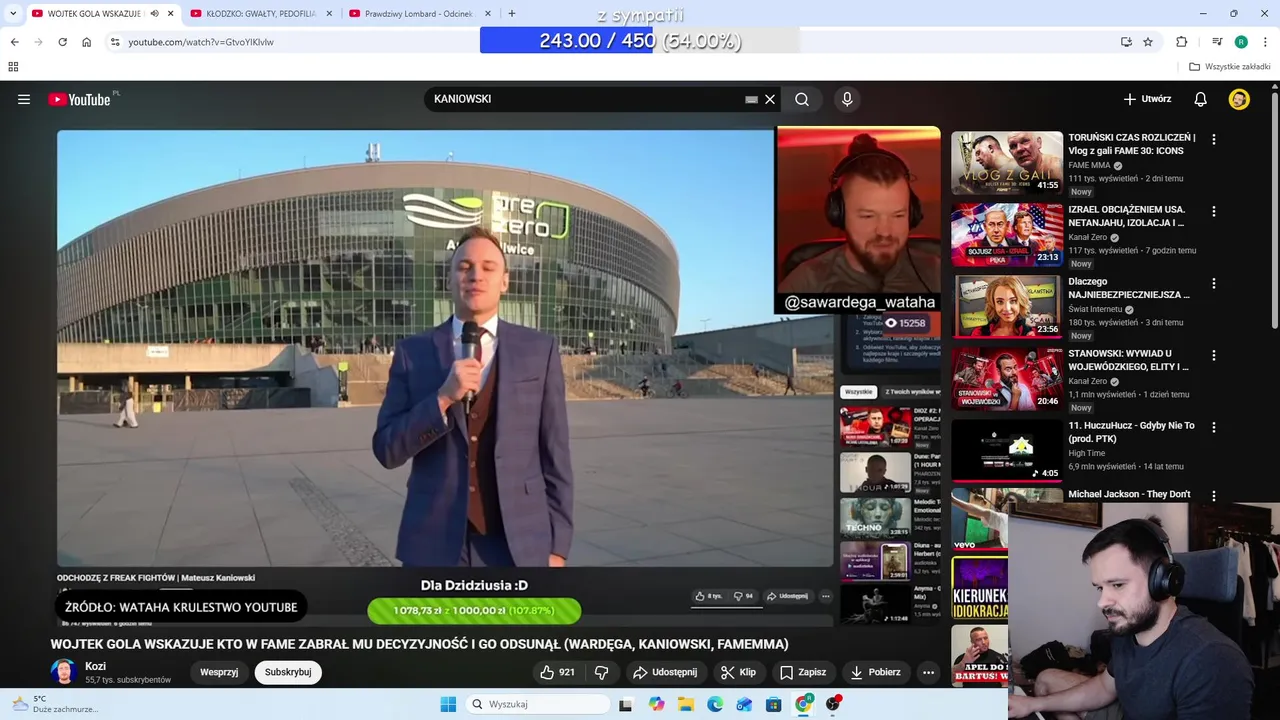
Task: Open the Kozi channel name link
Action: tap(95, 666)
